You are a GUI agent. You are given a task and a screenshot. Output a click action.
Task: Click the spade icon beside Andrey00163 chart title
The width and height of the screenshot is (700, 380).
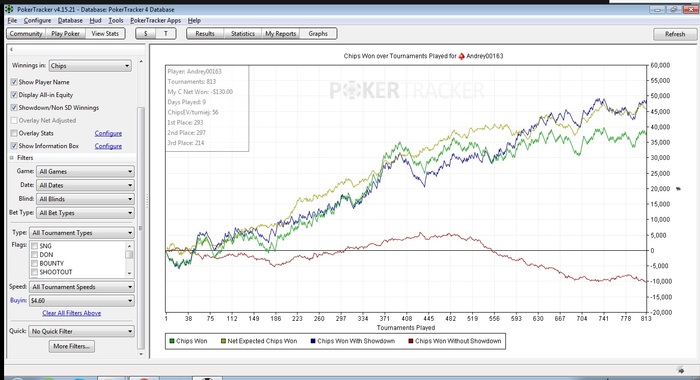tap(462, 56)
